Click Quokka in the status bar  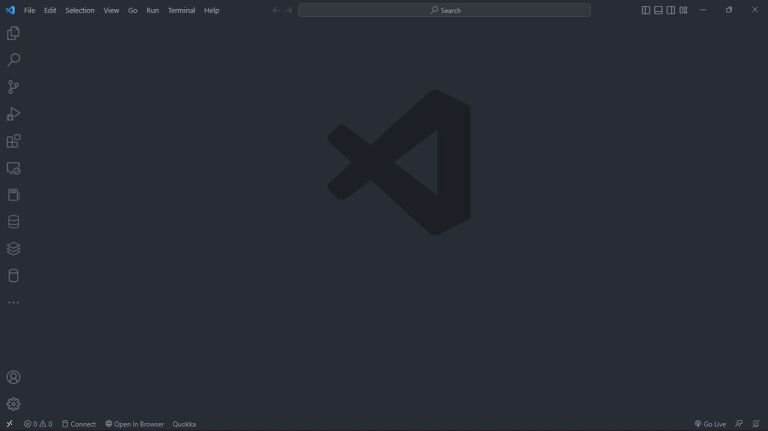click(x=184, y=424)
